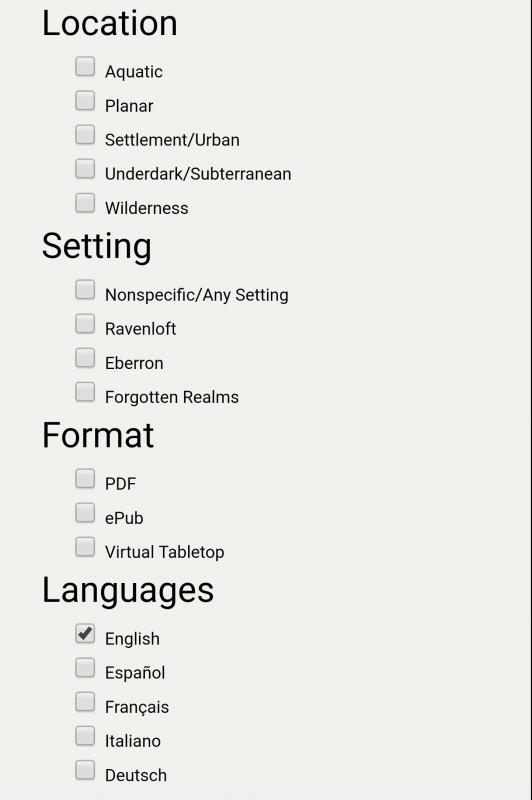Enable the Italiano language filter
532x800 pixels.
tap(85, 736)
